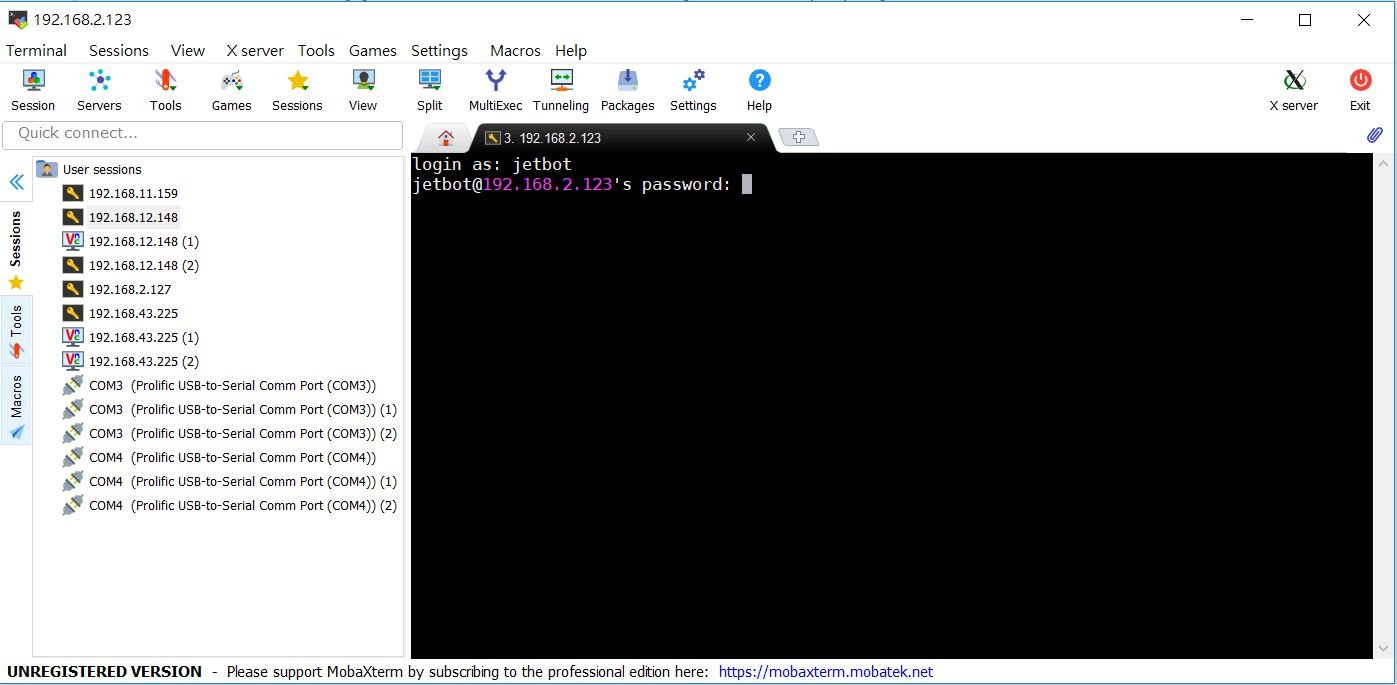Close the 192.168.2.123 terminal tab
1397x685 pixels.
(751, 138)
